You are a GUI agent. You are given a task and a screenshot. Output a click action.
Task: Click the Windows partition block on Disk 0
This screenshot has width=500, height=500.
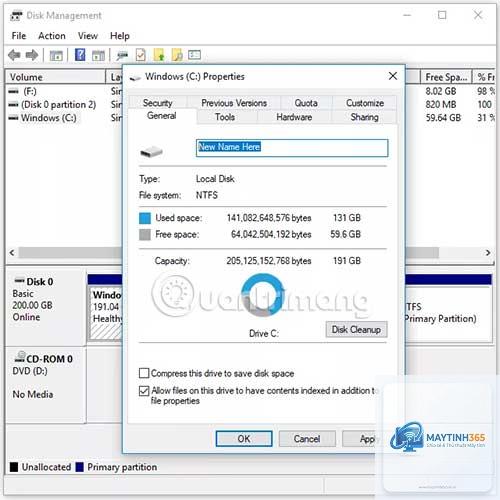pyautogui.click(x=105, y=314)
